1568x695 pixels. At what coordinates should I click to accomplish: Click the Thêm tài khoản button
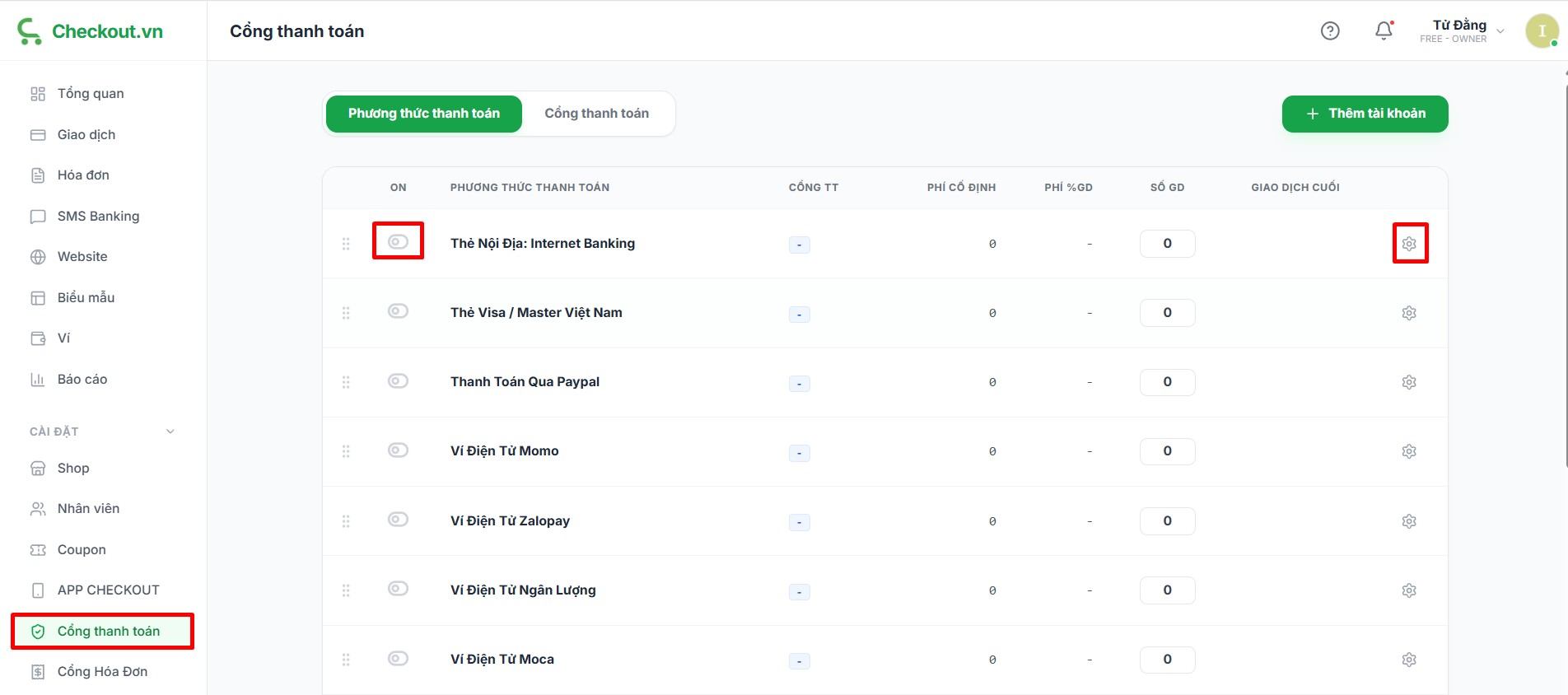(1365, 114)
